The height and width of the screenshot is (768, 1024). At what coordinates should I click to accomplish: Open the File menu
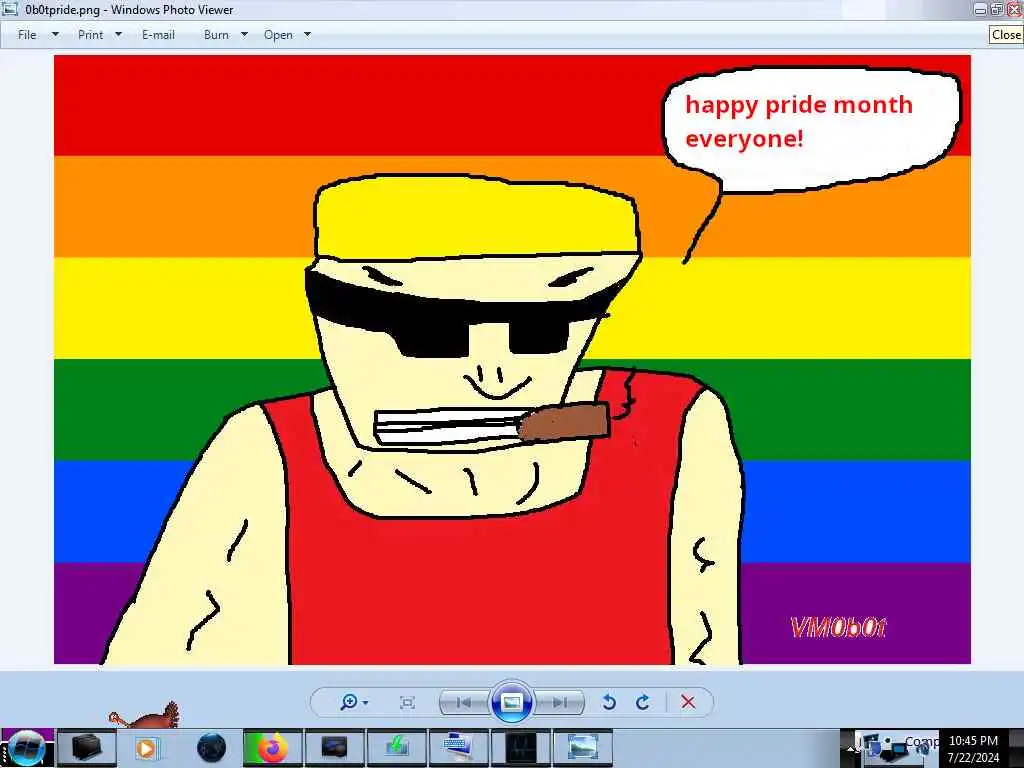click(27, 35)
